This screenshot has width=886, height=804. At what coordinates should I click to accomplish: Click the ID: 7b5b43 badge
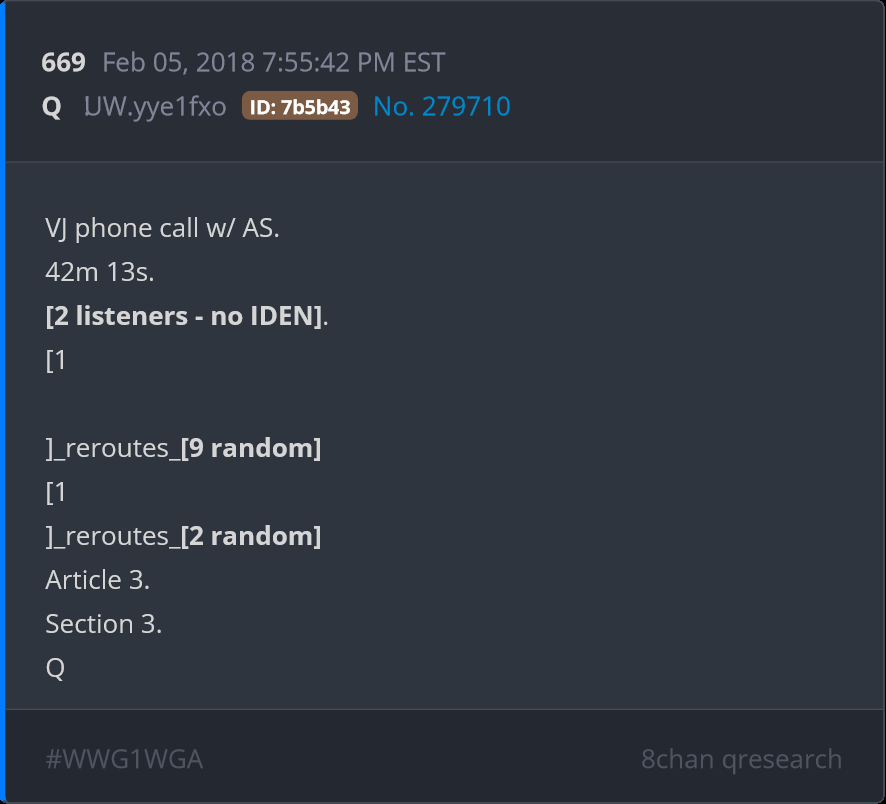(x=299, y=107)
